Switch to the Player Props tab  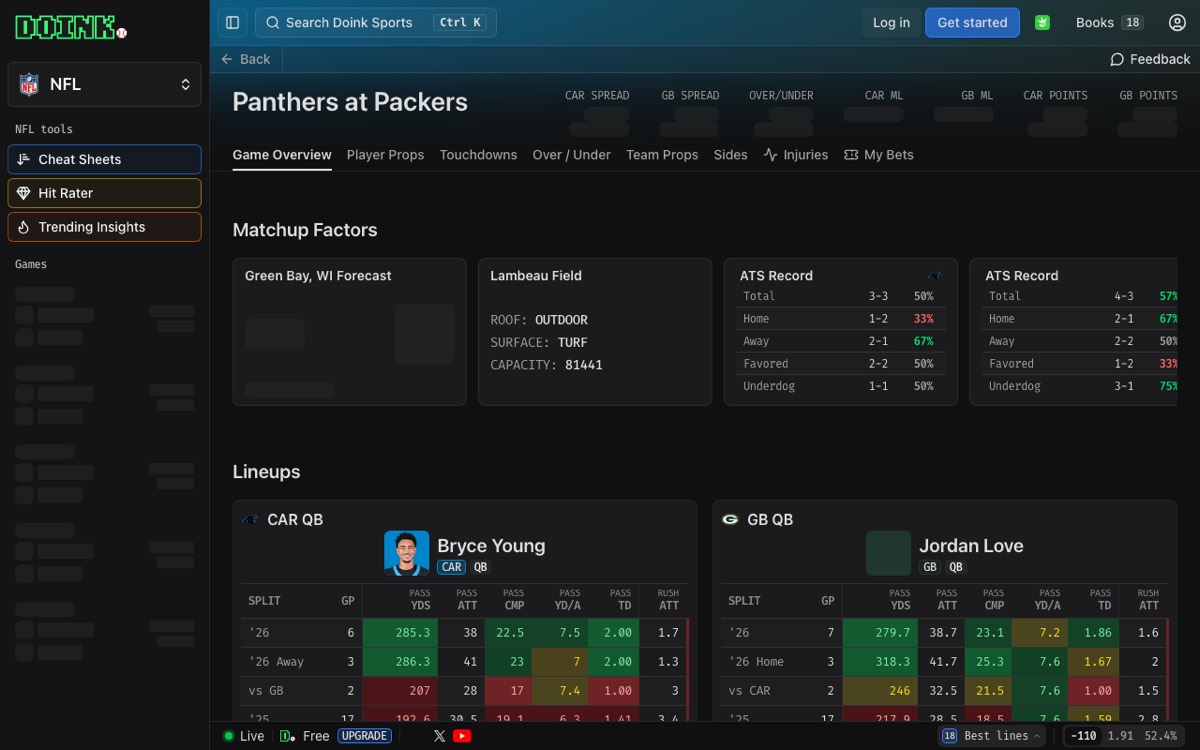pos(385,155)
